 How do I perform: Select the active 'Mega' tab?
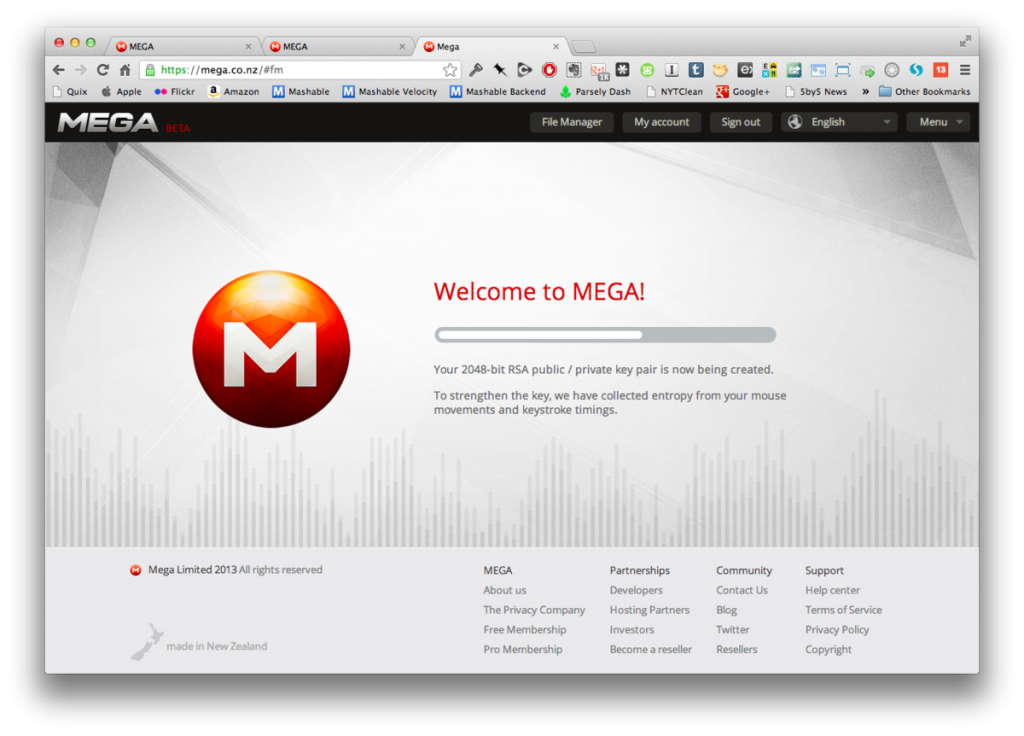(491, 46)
